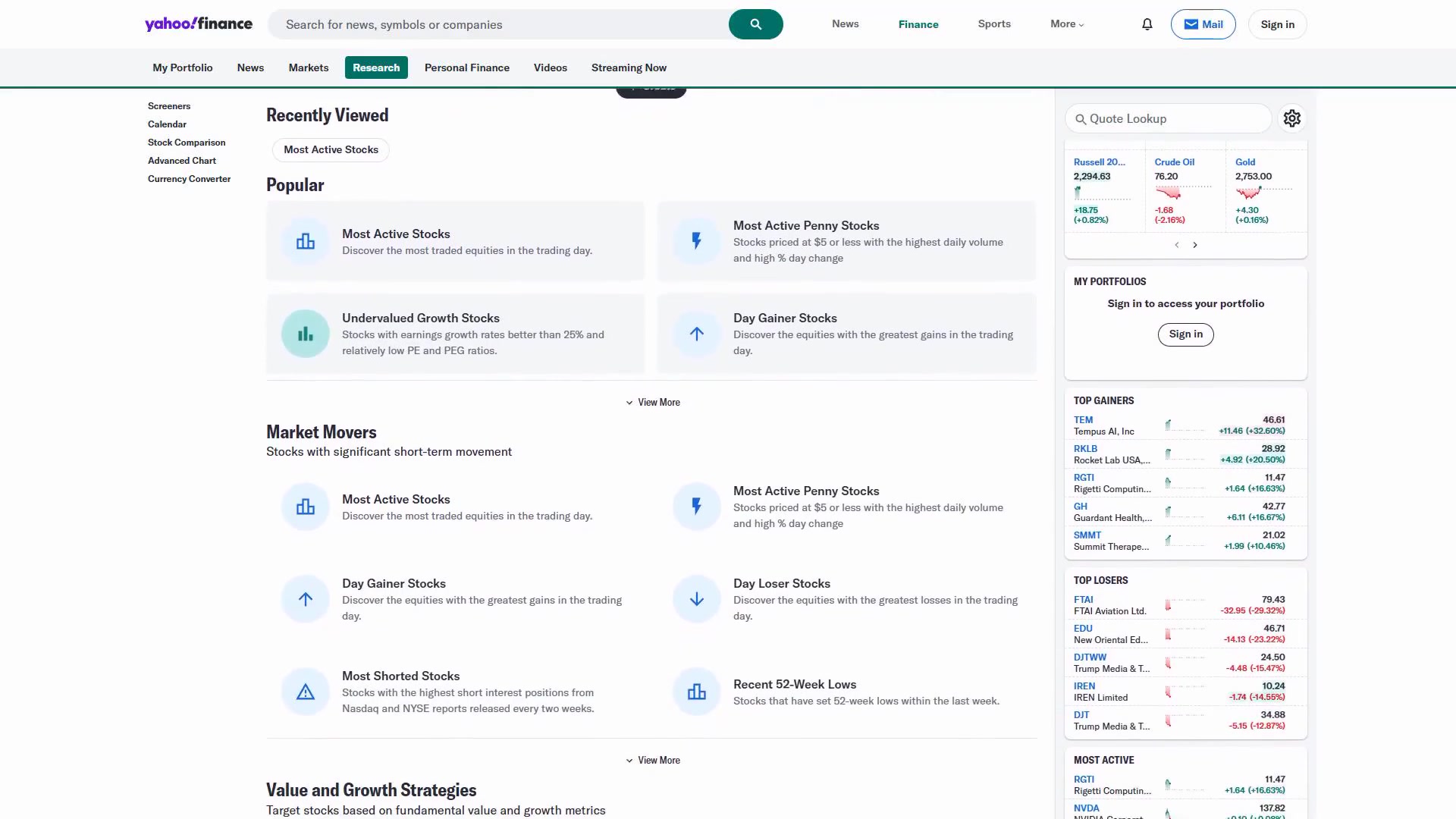The width and height of the screenshot is (1456, 819).
Task: Click Sign in under My Portfolios
Action: click(x=1185, y=334)
